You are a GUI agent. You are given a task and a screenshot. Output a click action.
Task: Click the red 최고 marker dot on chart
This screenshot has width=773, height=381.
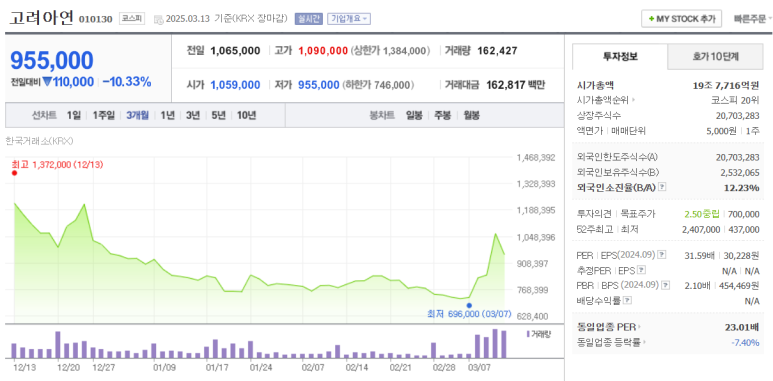point(14,173)
